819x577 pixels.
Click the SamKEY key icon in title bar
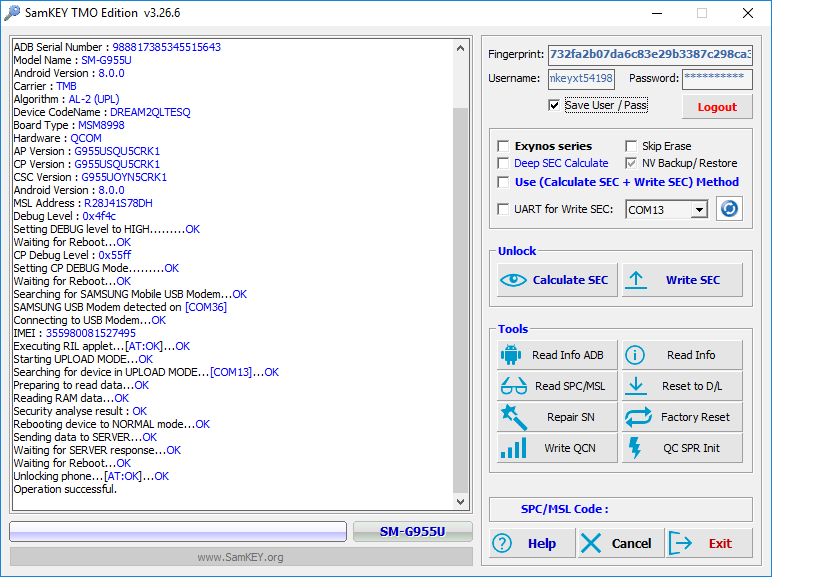pos(11,13)
